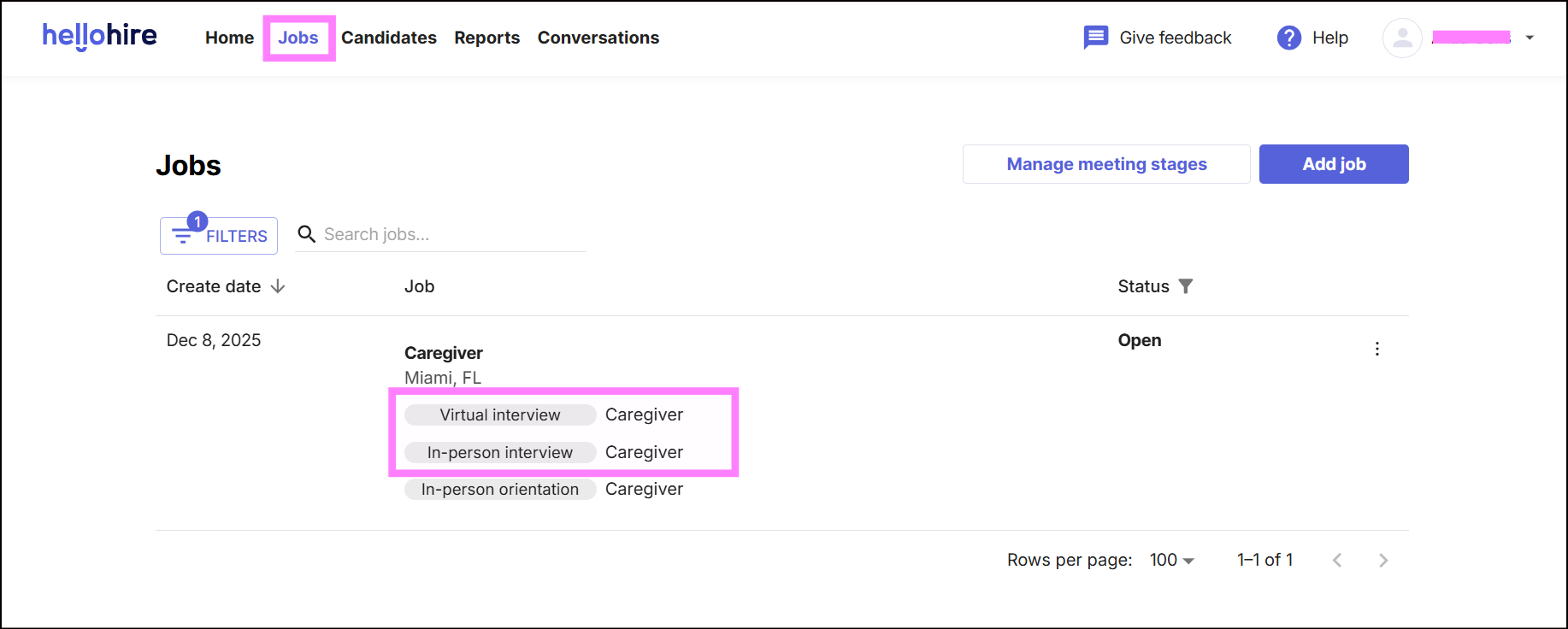Click the Help question mark icon
1568x629 pixels.
pos(1288,38)
